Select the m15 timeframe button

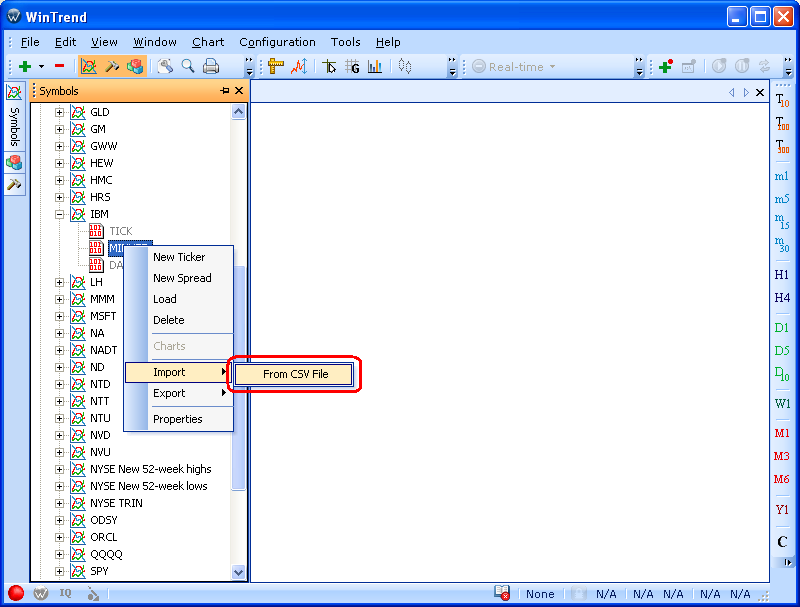(x=782, y=221)
